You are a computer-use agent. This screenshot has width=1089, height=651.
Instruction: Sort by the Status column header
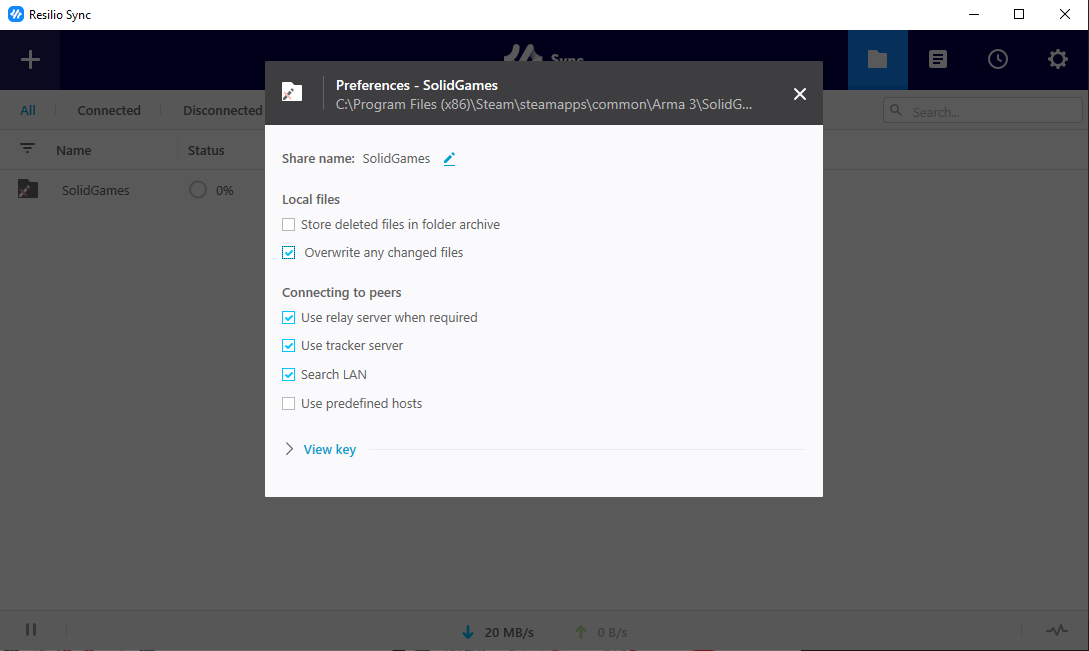point(206,150)
